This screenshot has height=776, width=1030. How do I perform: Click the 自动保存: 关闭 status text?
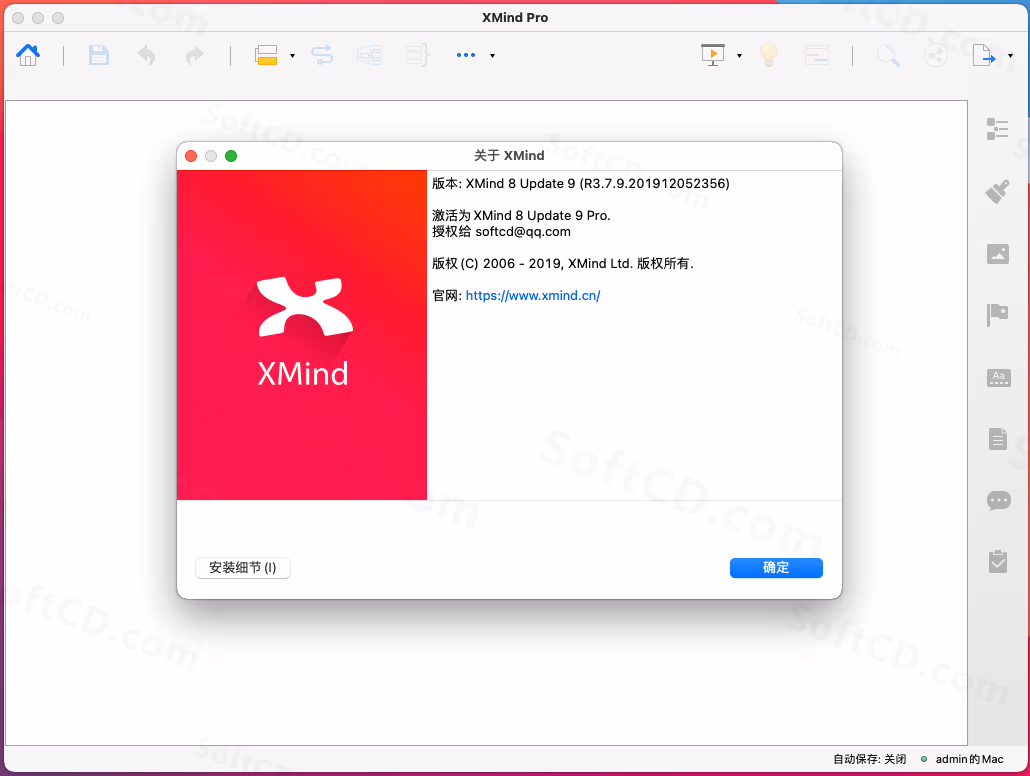(870, 759)
